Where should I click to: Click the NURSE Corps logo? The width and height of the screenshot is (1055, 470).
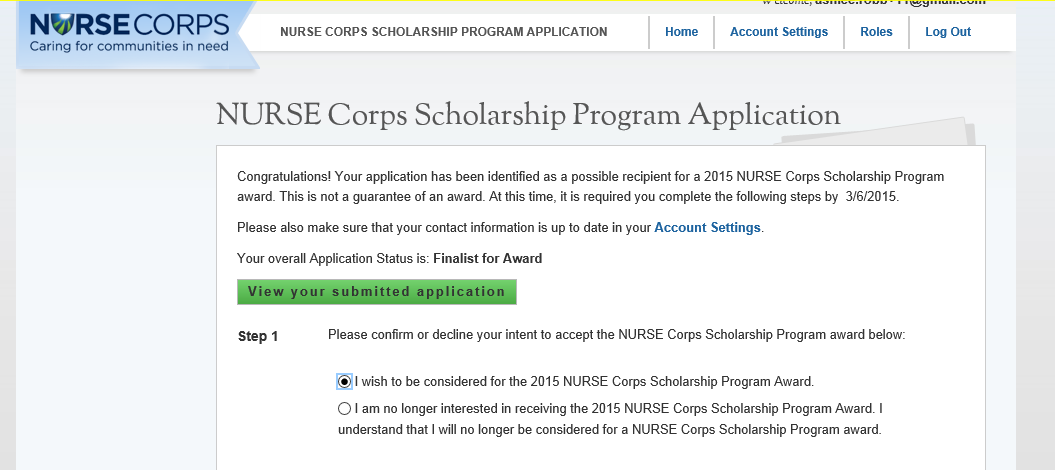click(x=129, y=24)
